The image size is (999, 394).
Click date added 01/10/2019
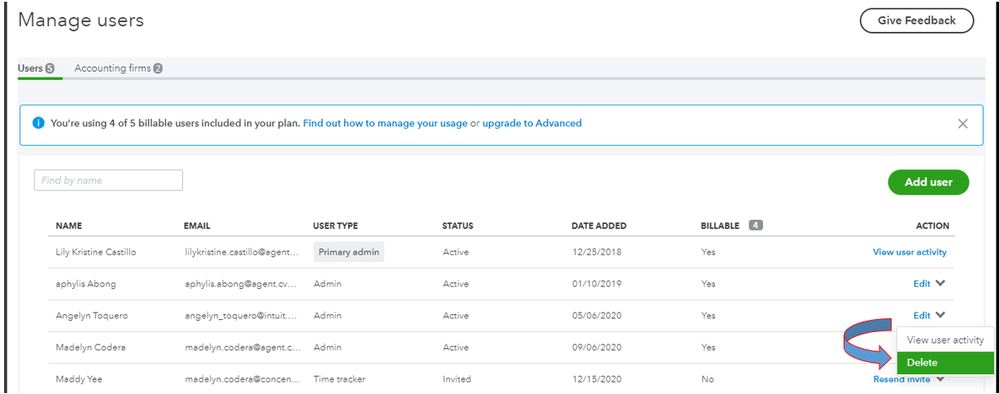[596, 284]
